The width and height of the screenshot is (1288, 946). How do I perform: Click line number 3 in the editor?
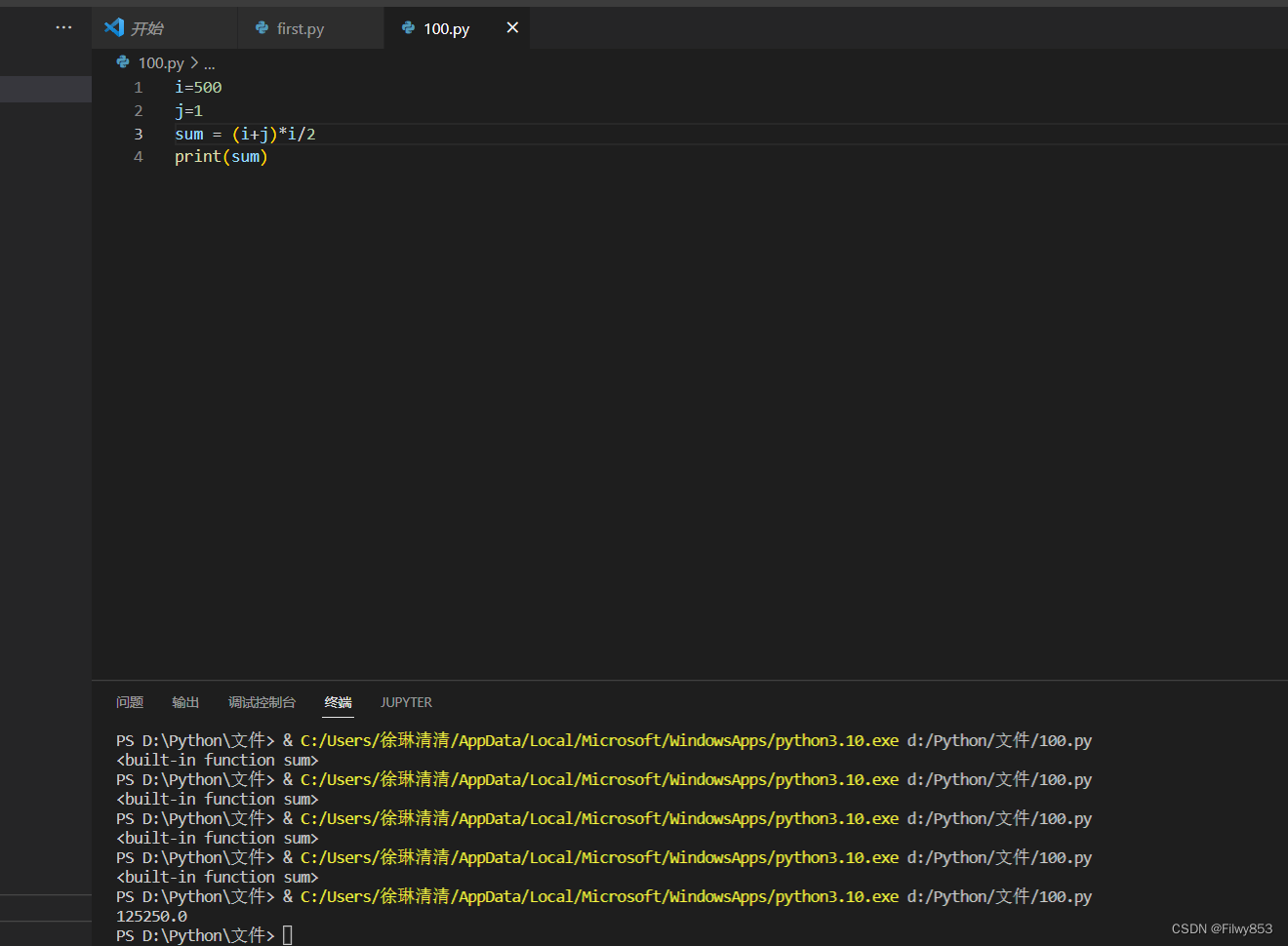[x=138, y=134]
